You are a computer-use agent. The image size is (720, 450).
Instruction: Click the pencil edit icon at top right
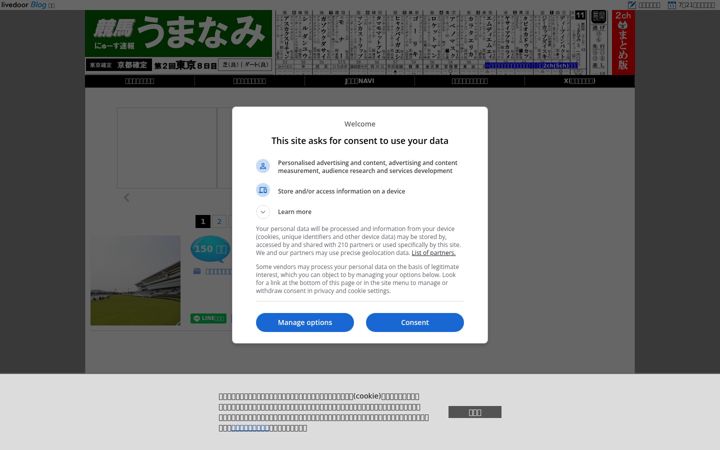coord(632,5)
